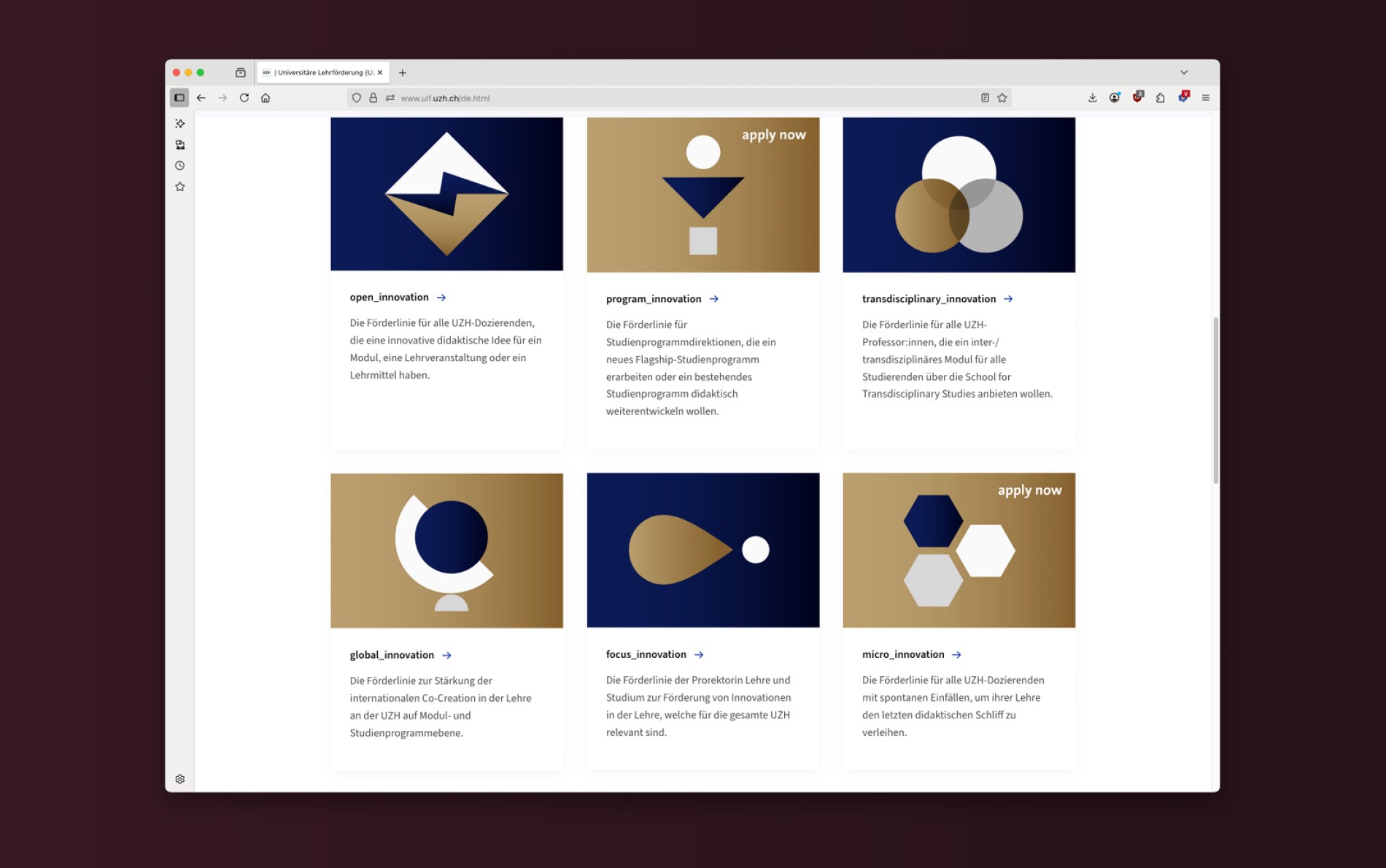Toggle the Firefox sidebar button
The image size is (1386, 868).
tap(179, 98)
